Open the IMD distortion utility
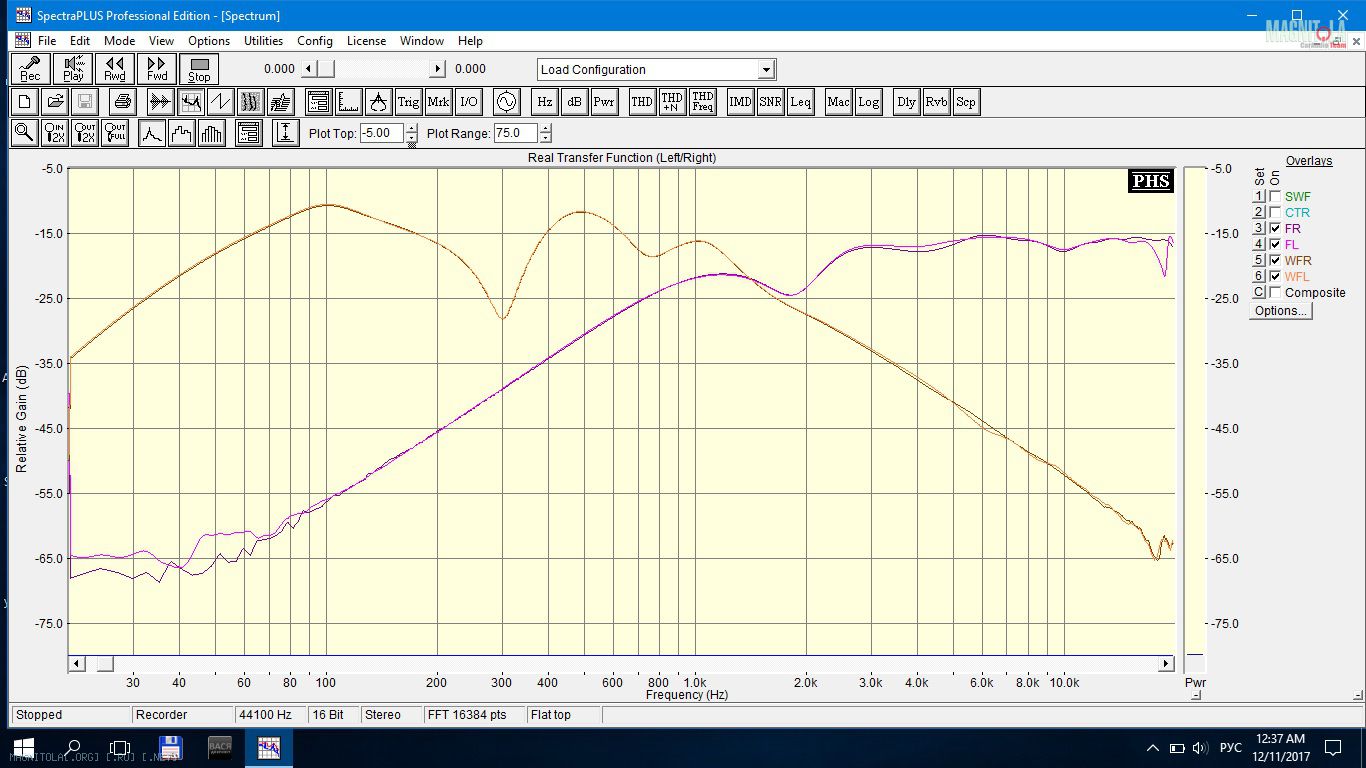Screen dimensions: 1366x768 pyautogui.click(x=740, y=102)
